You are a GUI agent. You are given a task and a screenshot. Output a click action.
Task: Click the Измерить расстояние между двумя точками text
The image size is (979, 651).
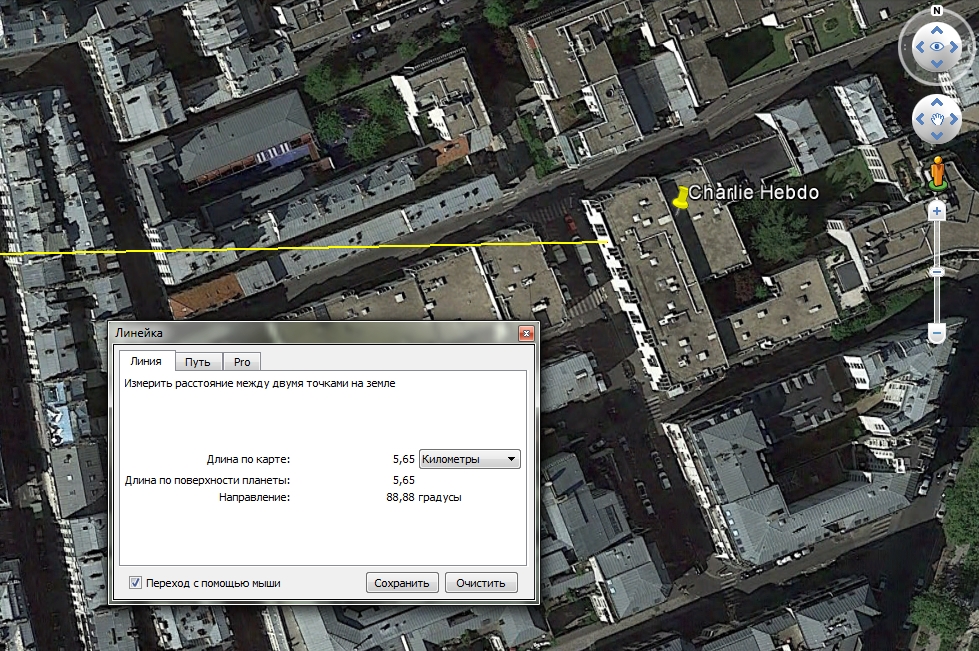coord(260,383)
